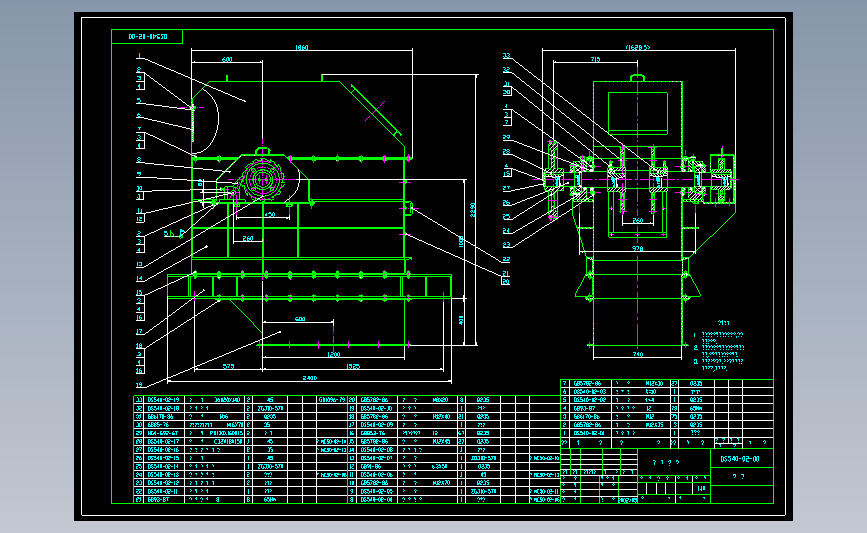The width and height of the screenshot is (867, 533).
Task: Click the technical notes text block
Action: 719,346
